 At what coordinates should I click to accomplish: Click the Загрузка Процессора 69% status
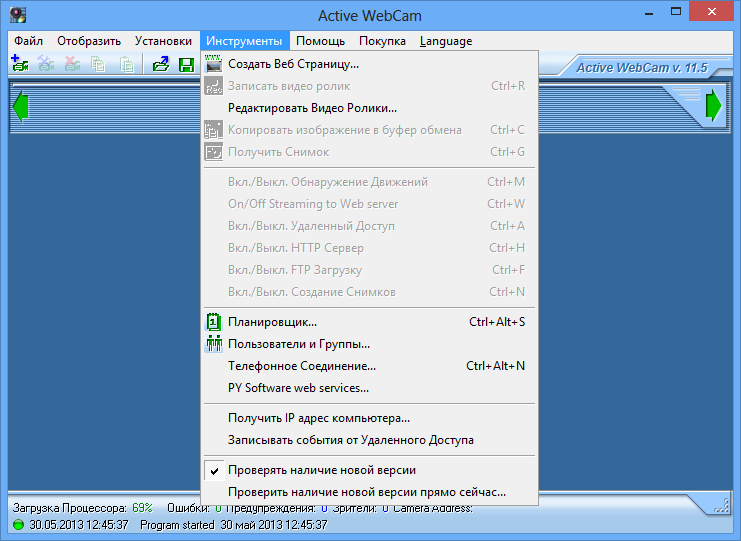tap(83, 508)
